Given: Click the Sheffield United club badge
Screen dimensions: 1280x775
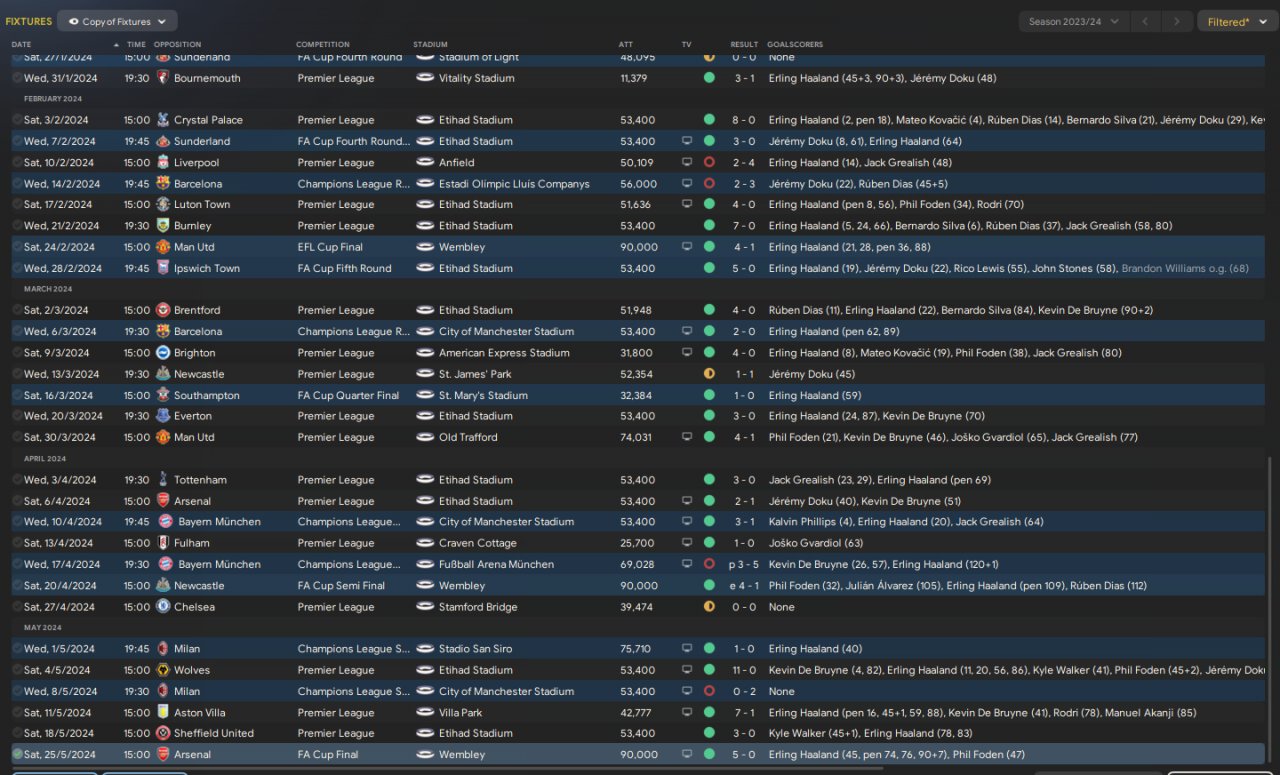Looking at the screenshot, I should tap(163, 733).
